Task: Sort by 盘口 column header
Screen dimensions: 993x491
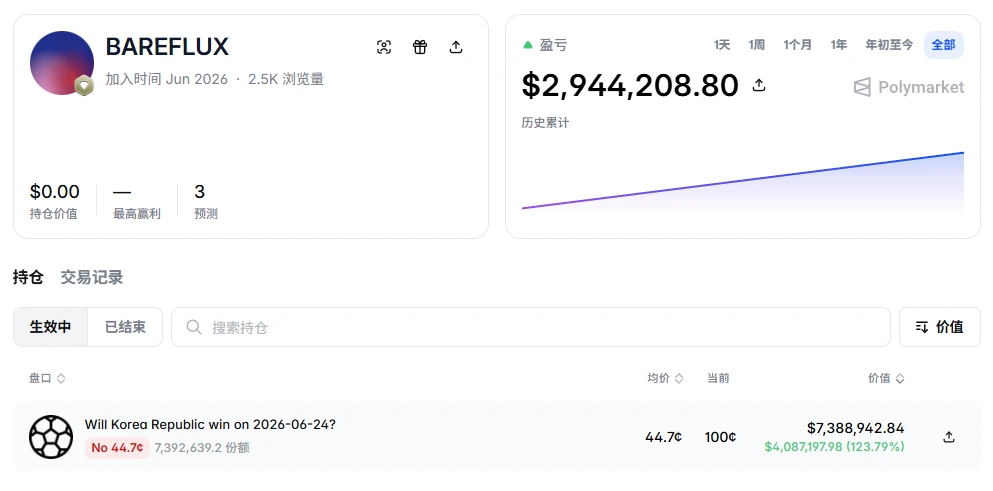Action: click(47, 378)
